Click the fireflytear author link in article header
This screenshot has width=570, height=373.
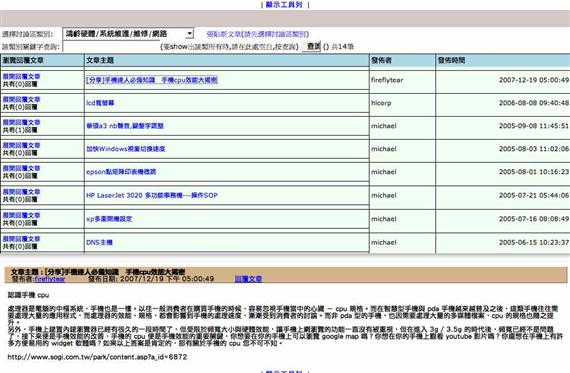[x=49, y=279]
